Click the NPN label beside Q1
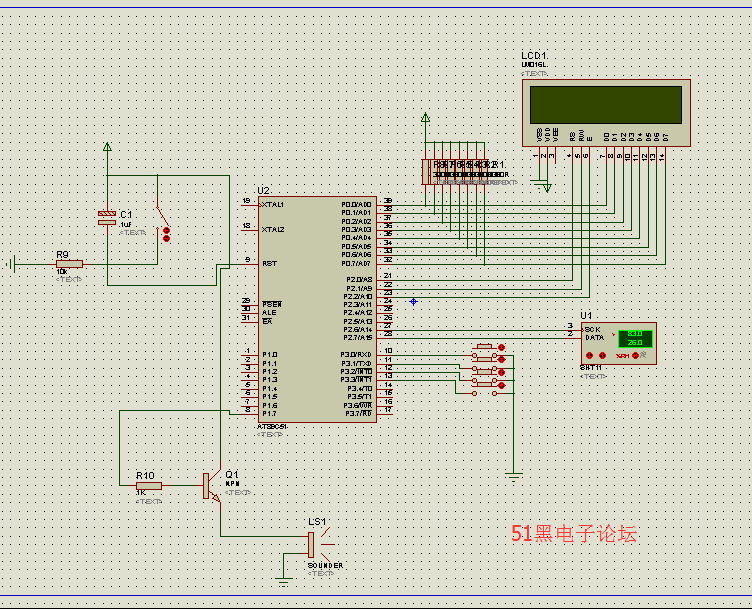 pos(232,484)
